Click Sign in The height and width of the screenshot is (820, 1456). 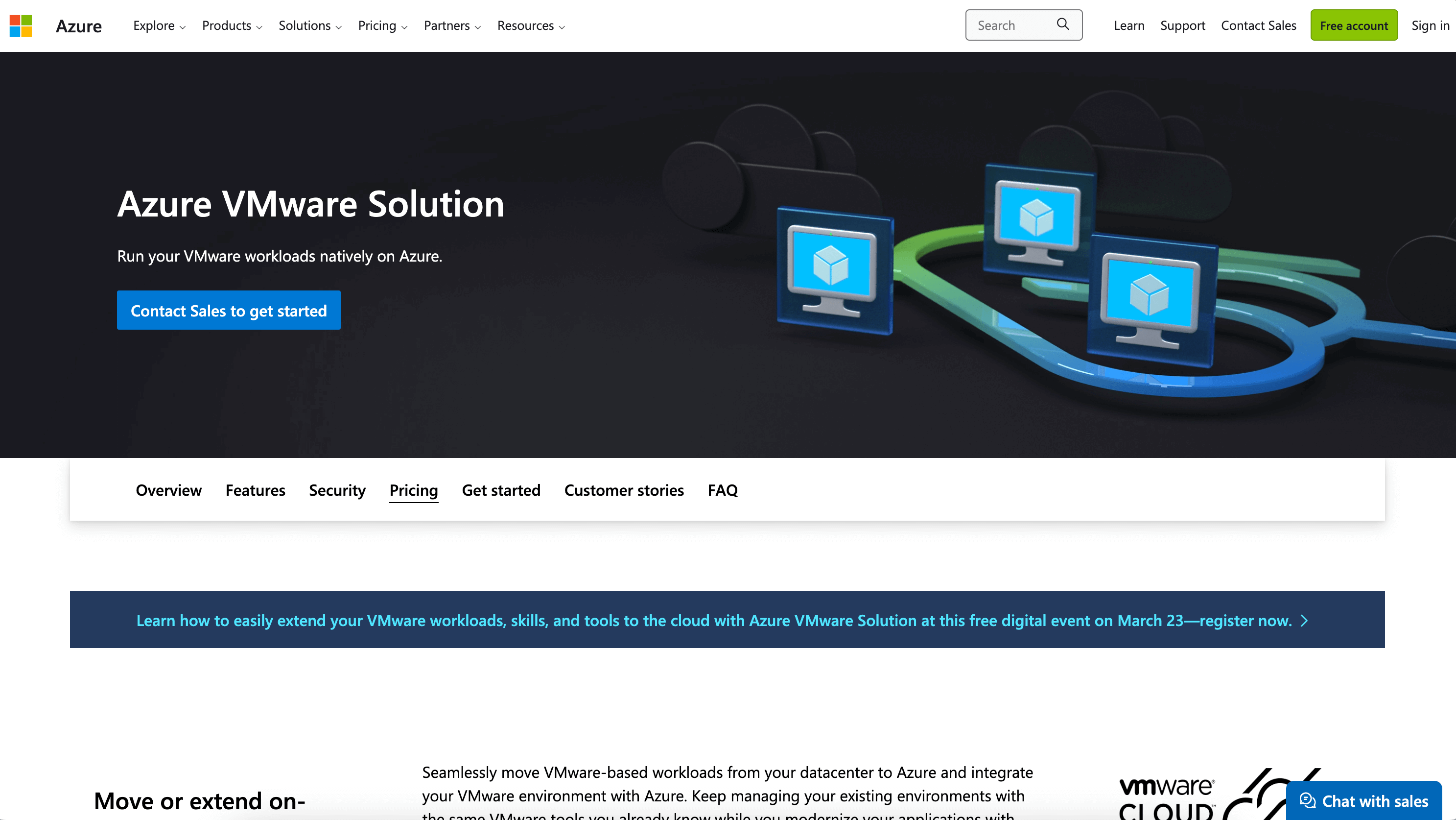pos(1430,25)
